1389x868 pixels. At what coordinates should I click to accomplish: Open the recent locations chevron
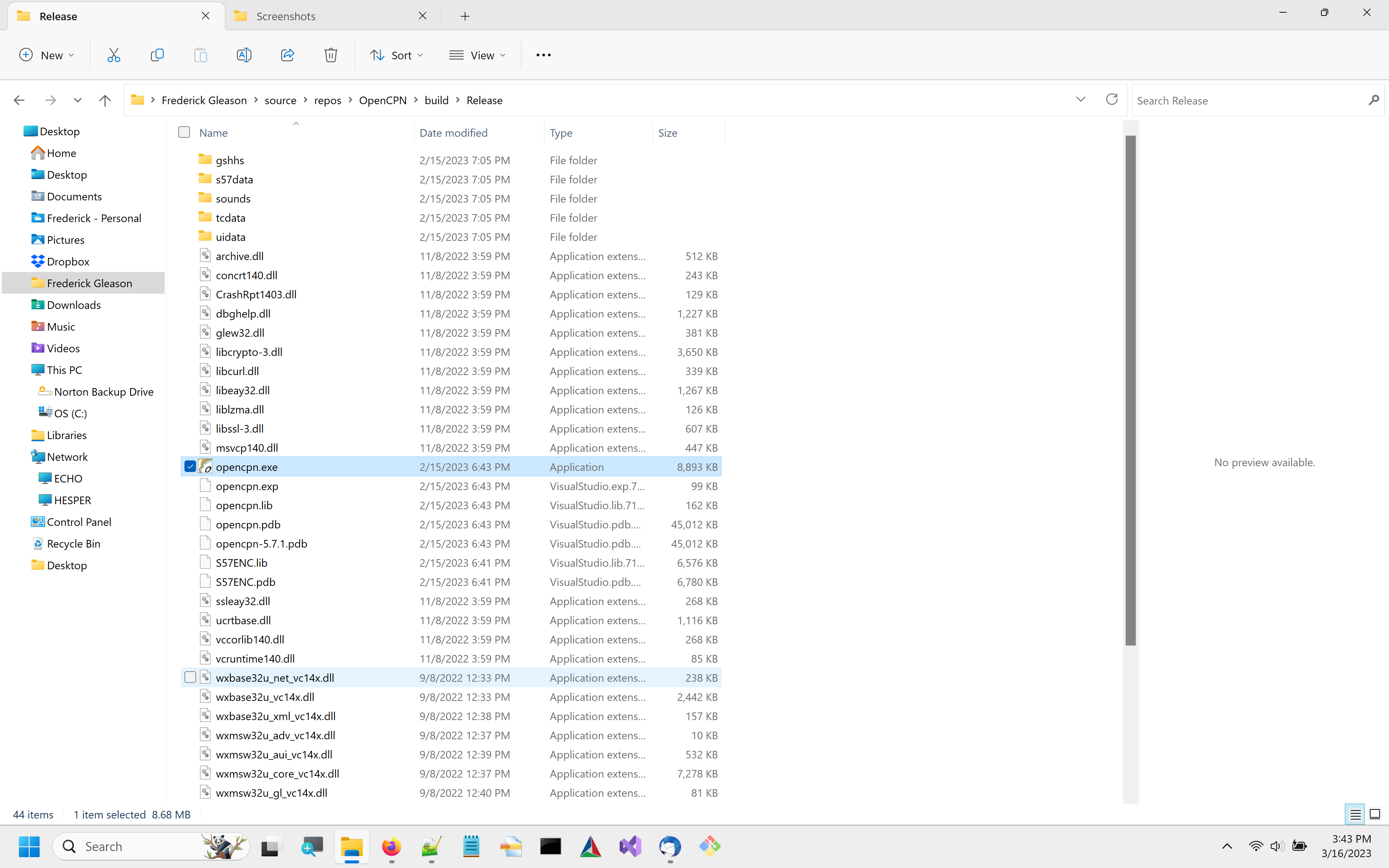tap(77, 101)
